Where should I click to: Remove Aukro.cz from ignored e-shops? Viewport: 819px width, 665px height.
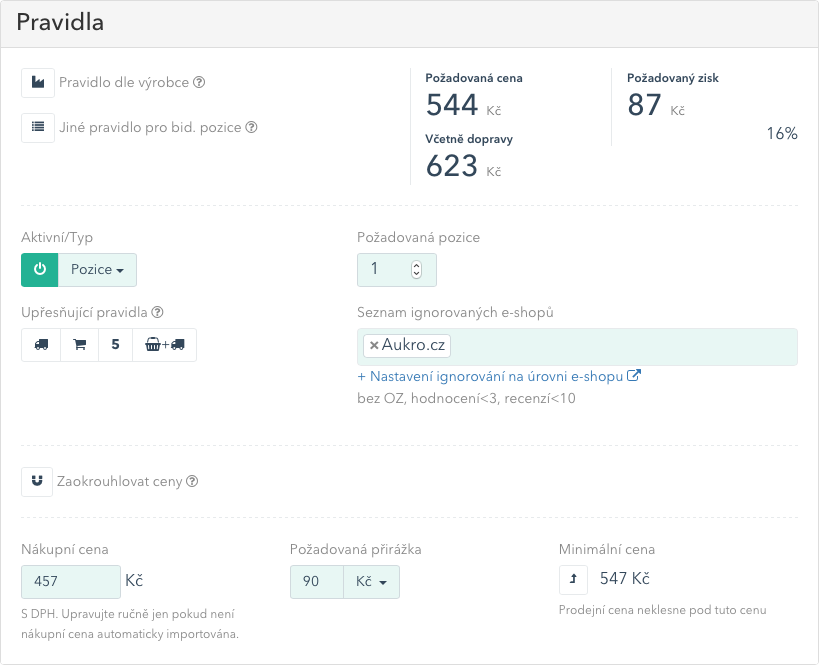tap(373, 345)
